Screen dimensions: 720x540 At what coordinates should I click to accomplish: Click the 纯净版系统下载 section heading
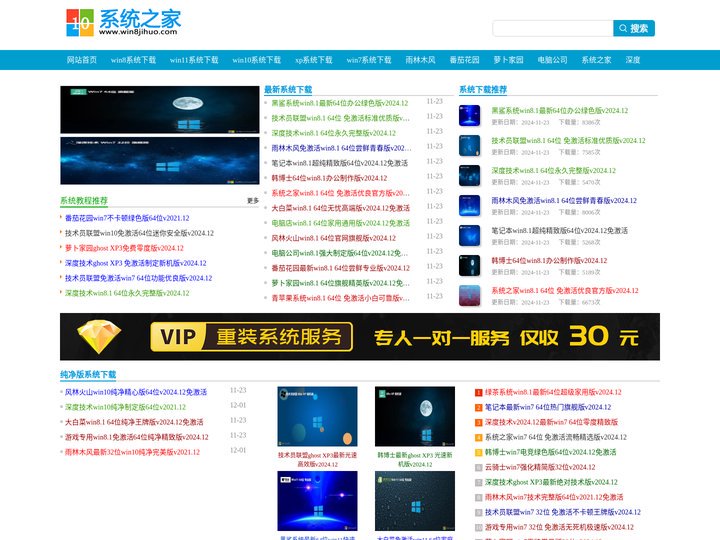[88, 375]
